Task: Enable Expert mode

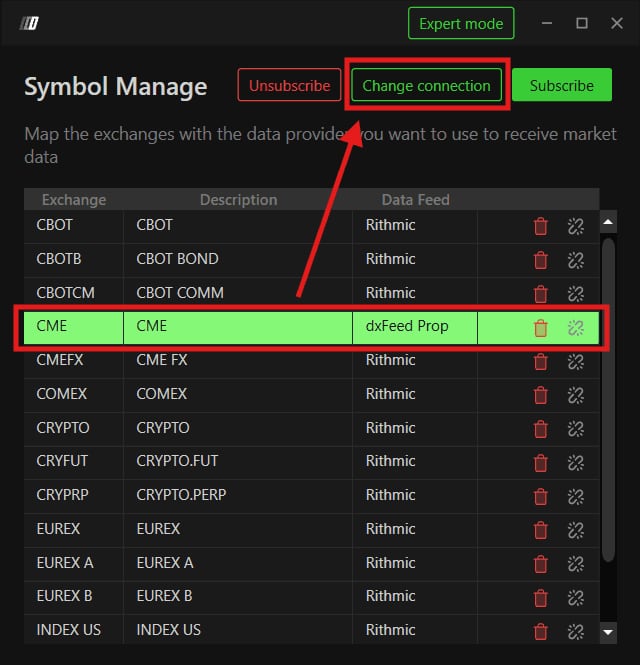Action: [x=461, y=23]
